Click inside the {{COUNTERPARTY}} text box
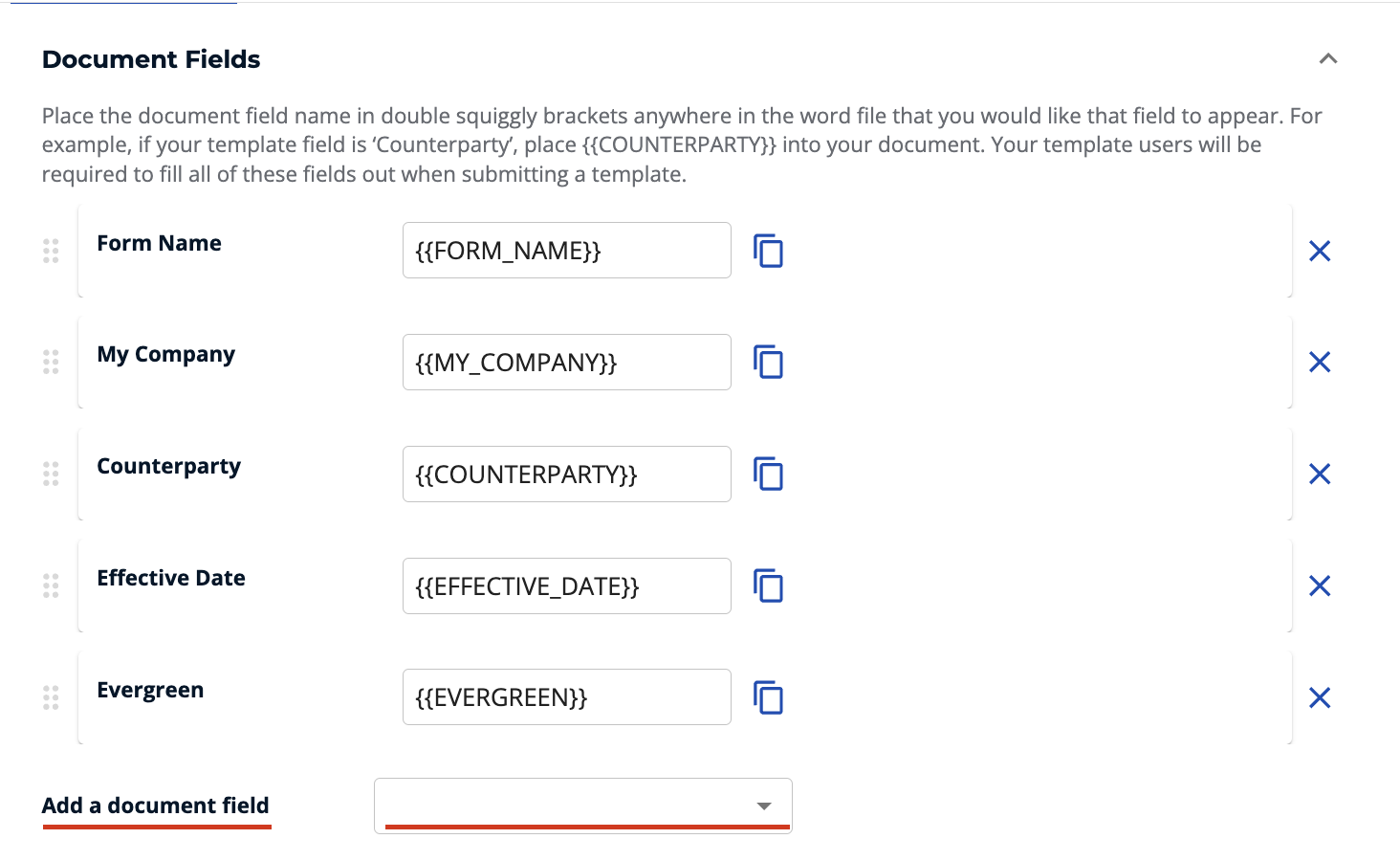 [566, 474]
